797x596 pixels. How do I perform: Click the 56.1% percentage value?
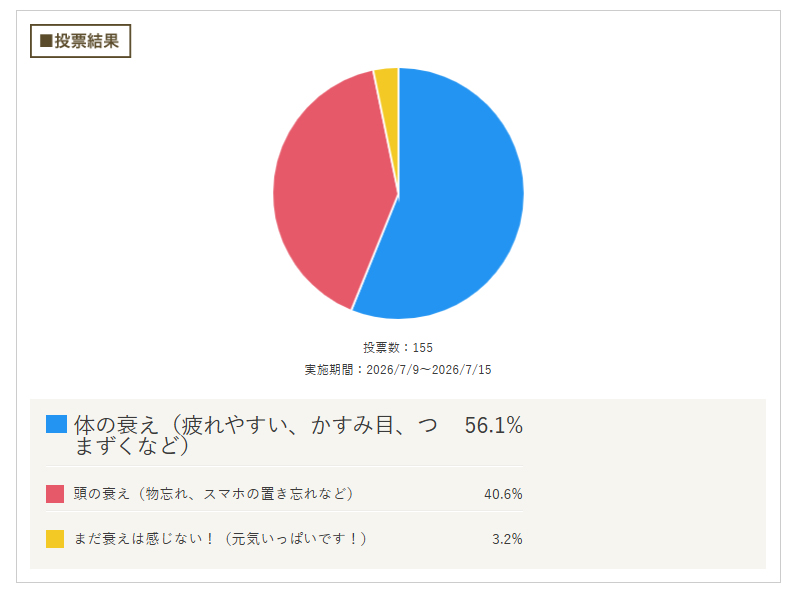click(493, 425)
